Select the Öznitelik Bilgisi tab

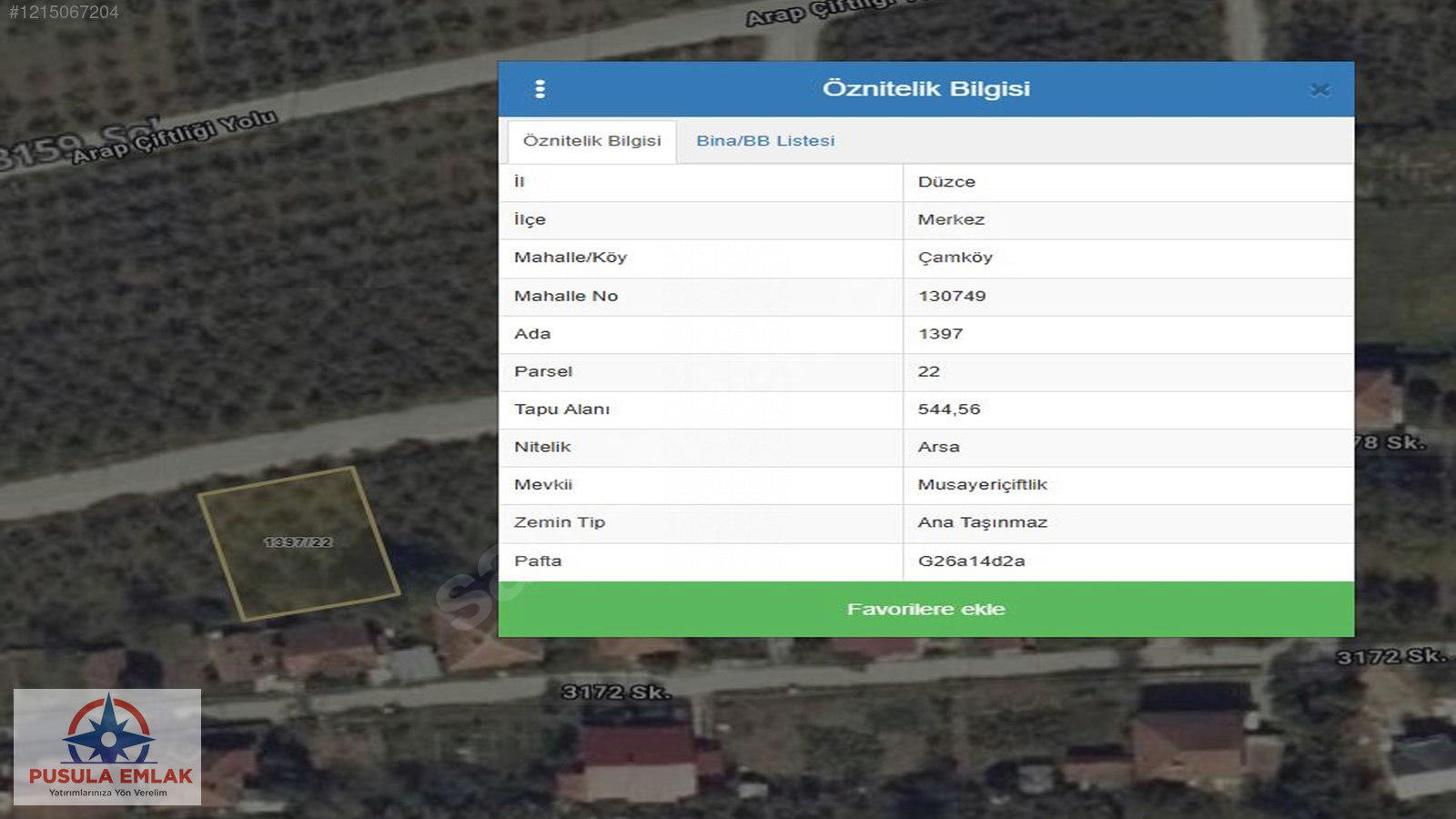[591, 141]
